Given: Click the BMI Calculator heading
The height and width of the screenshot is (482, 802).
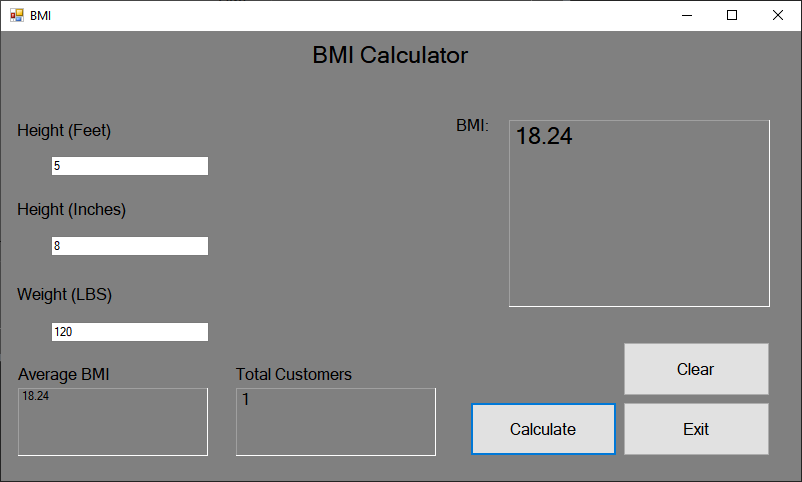Looking at the screenshot, I should 390,55.
